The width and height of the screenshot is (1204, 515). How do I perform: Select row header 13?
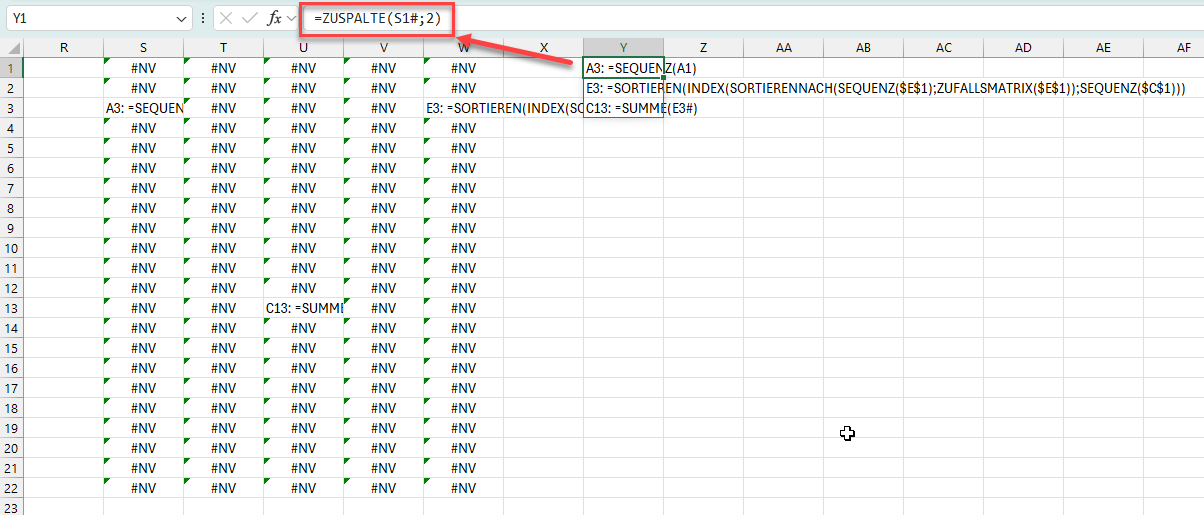point(11,308)
